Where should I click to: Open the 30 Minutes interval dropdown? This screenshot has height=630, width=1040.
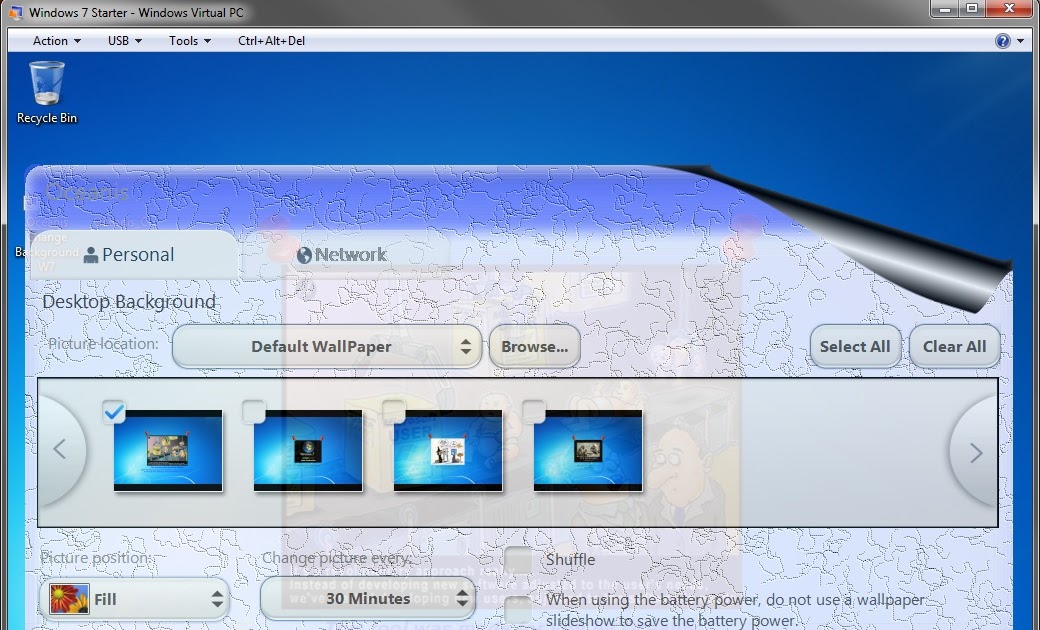[x=368, y=598]
